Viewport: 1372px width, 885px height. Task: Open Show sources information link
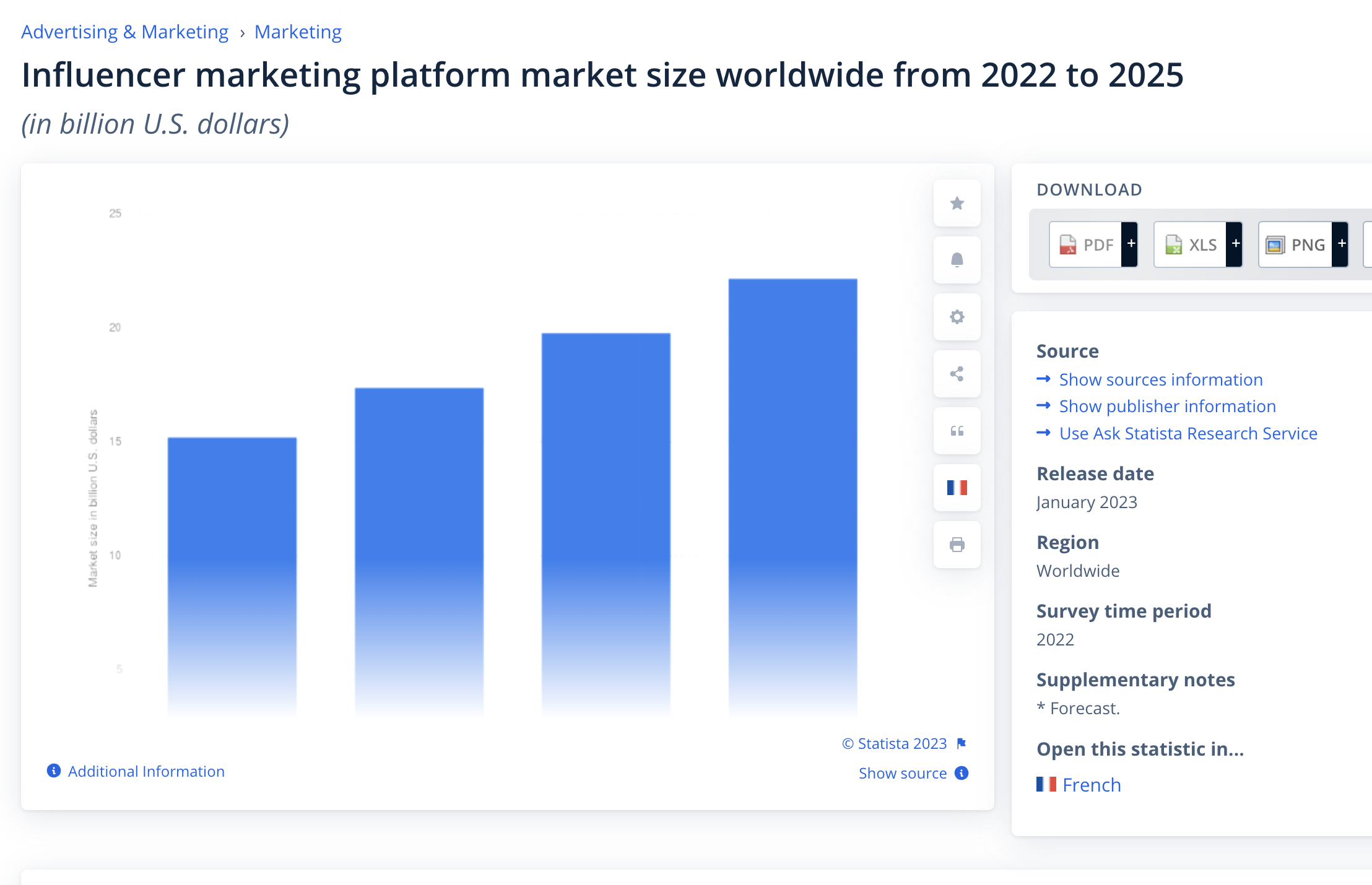click(x=1160, y=379)
